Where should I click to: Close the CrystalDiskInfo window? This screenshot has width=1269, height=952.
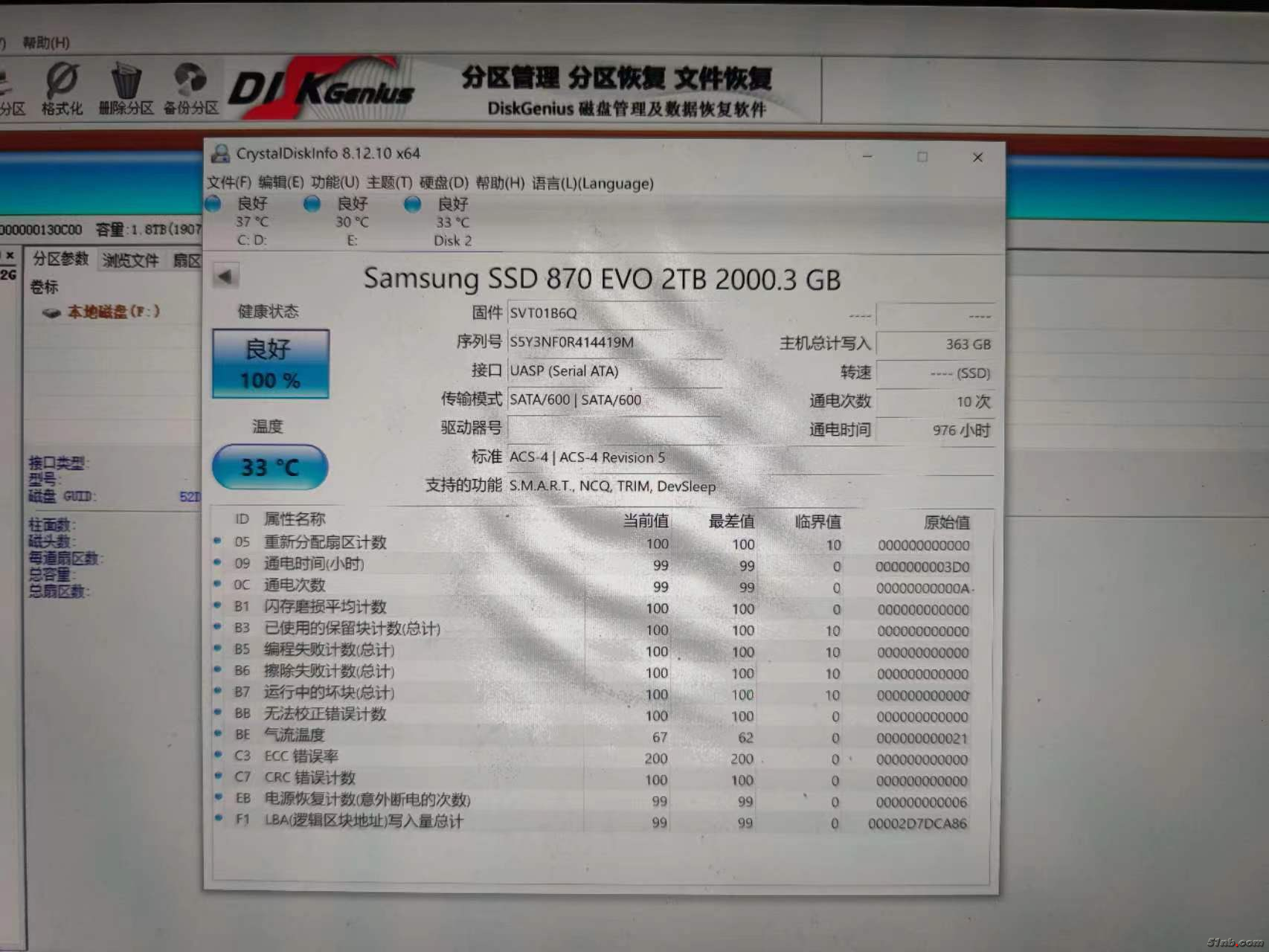(x=977, y=157)
